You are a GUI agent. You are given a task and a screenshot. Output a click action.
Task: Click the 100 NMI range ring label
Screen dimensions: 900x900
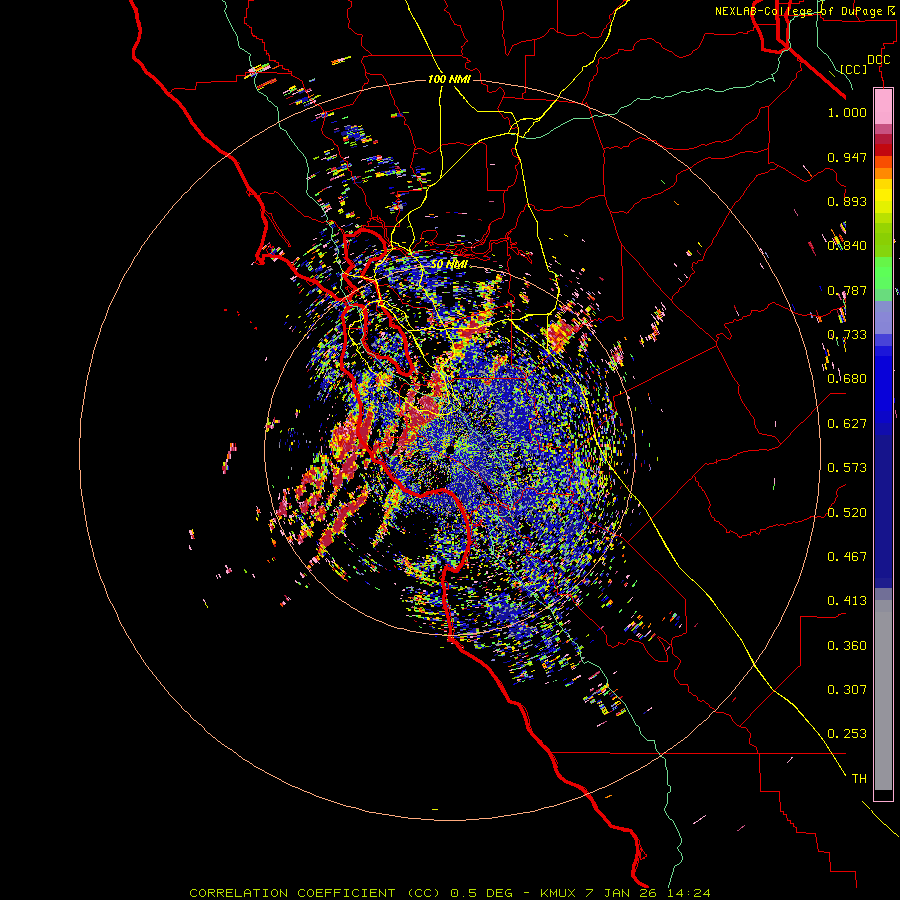tap(449, 79)
